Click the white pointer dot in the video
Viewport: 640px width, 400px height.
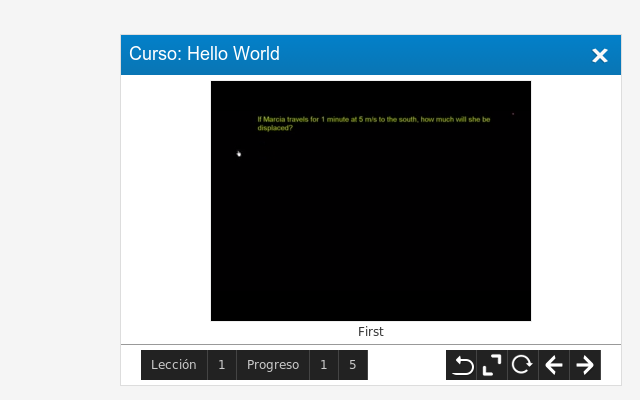(x=239, y=154)
